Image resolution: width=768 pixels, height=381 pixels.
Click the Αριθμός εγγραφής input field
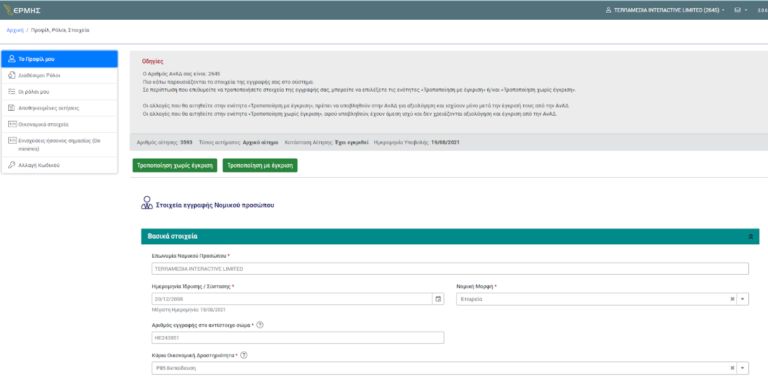click(x=298, y=338)
